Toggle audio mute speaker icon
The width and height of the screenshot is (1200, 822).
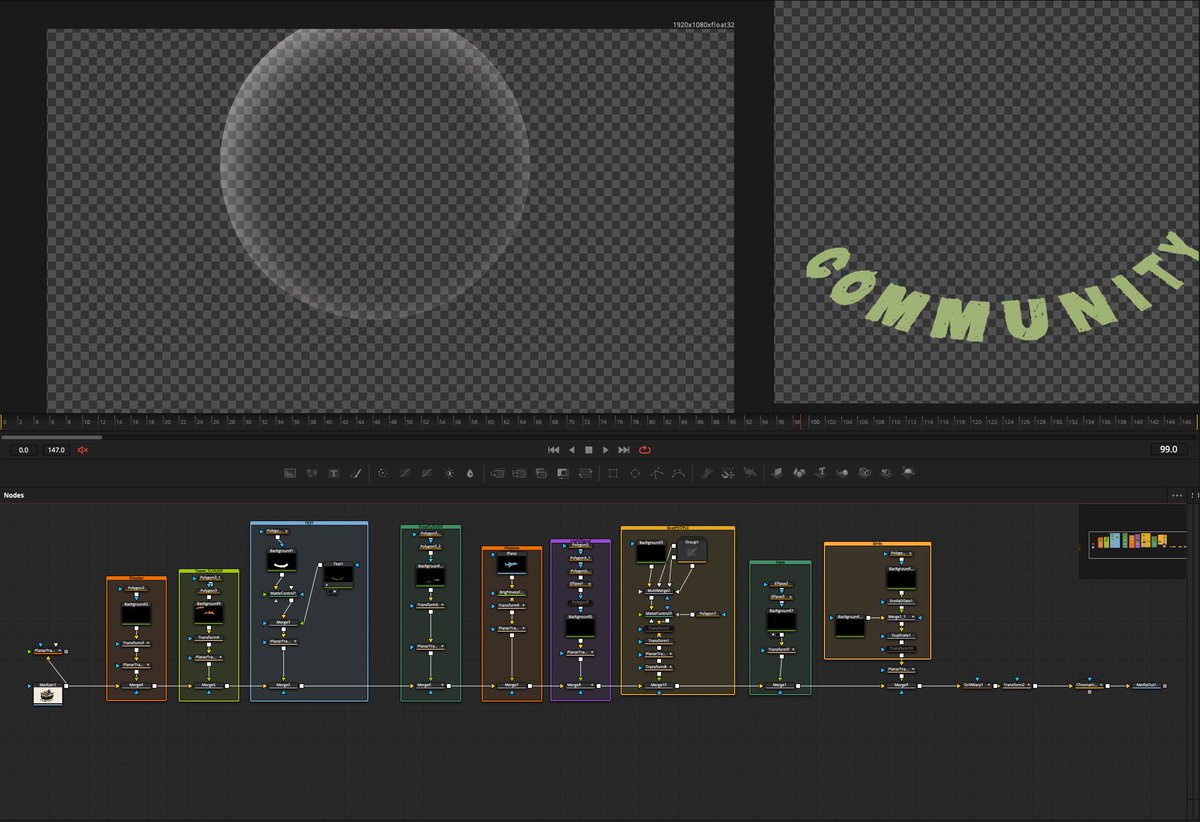(x=84, y=450)
